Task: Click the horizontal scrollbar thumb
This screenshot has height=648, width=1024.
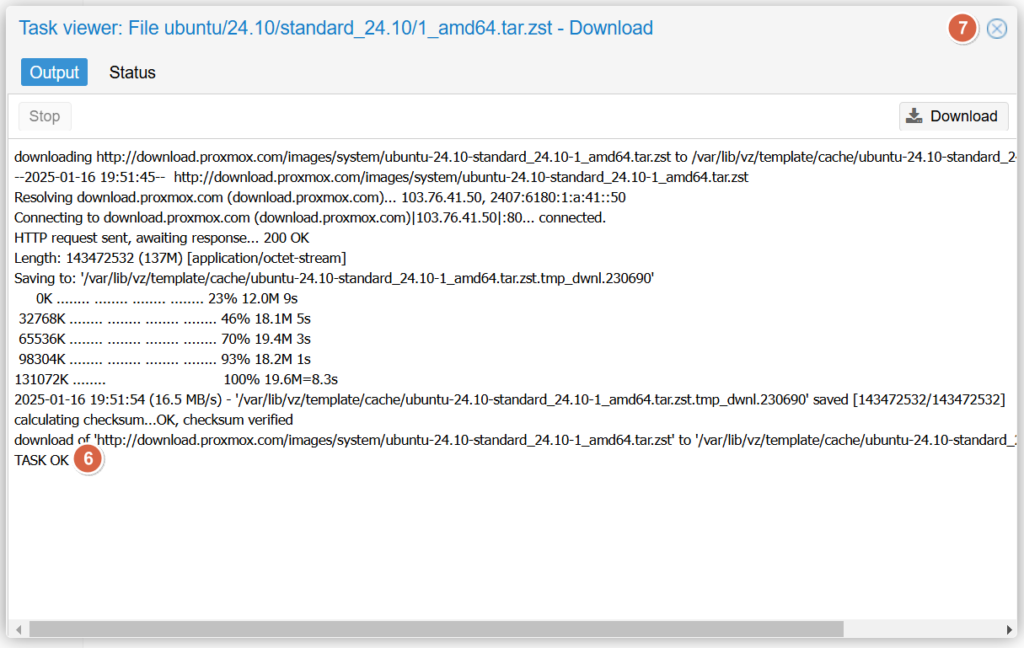Action: coord(435,629)
